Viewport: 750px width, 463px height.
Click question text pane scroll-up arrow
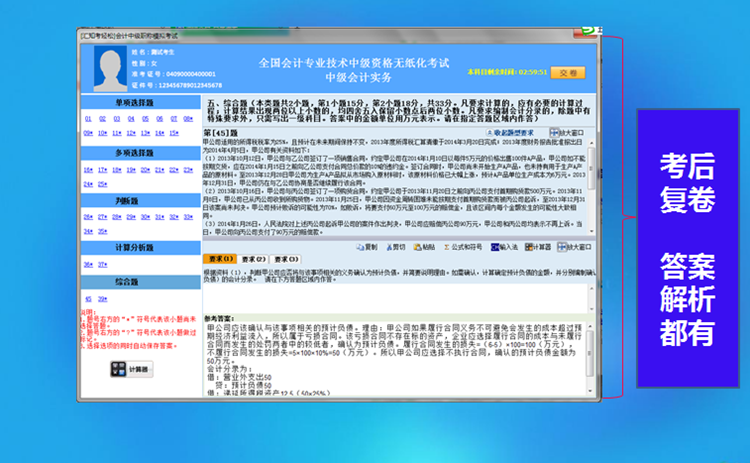click(x=592, y=143)
